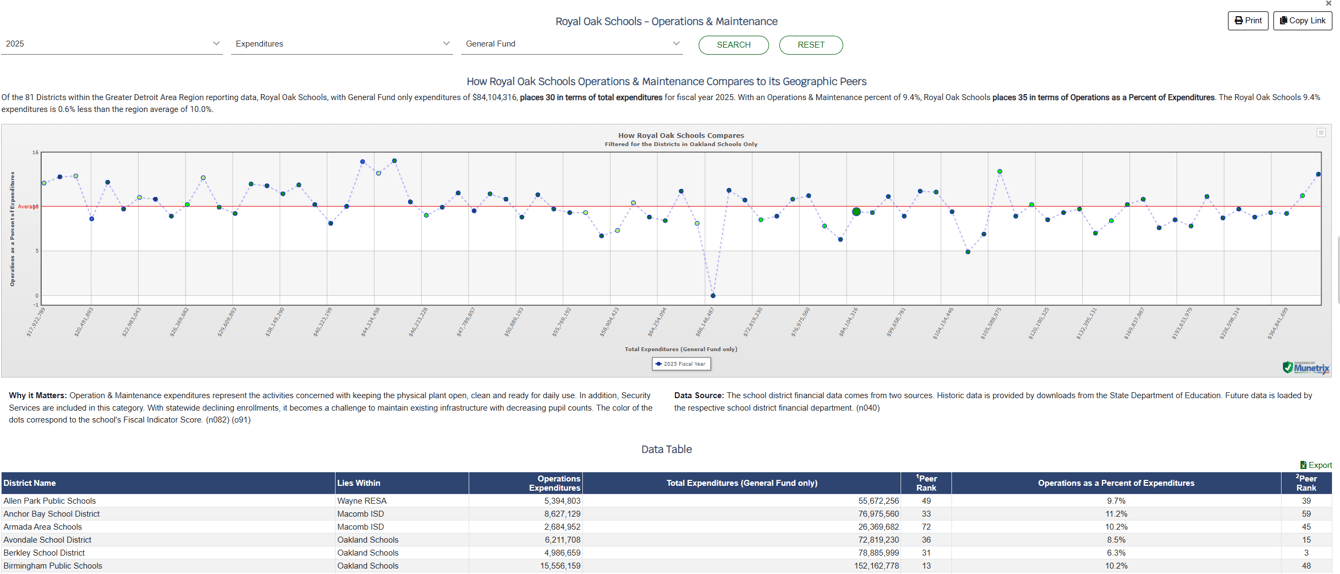Click operations value 15,556,159 for Birmingham

coord(560,566)
